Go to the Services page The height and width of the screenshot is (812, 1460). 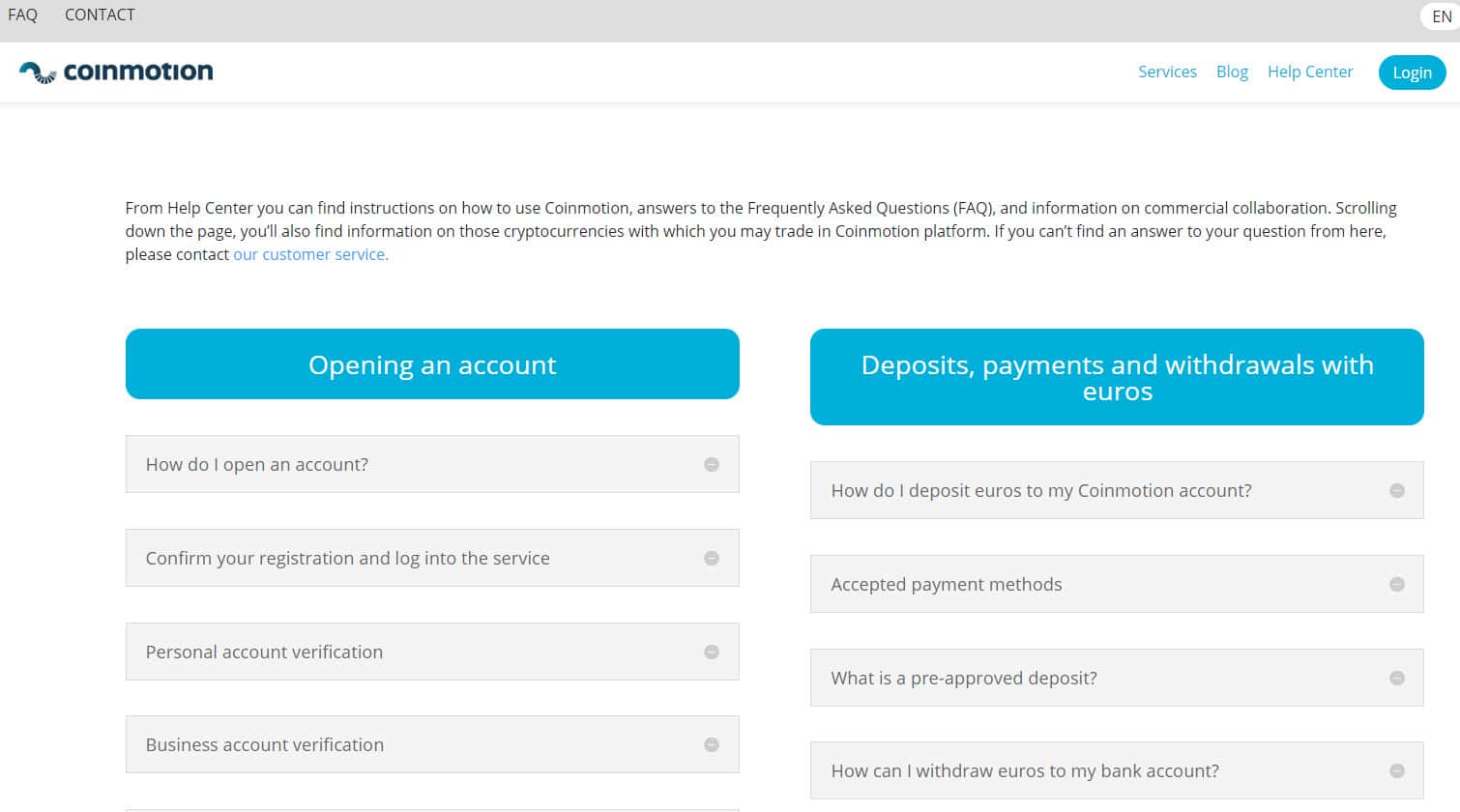click(1167, 72)
